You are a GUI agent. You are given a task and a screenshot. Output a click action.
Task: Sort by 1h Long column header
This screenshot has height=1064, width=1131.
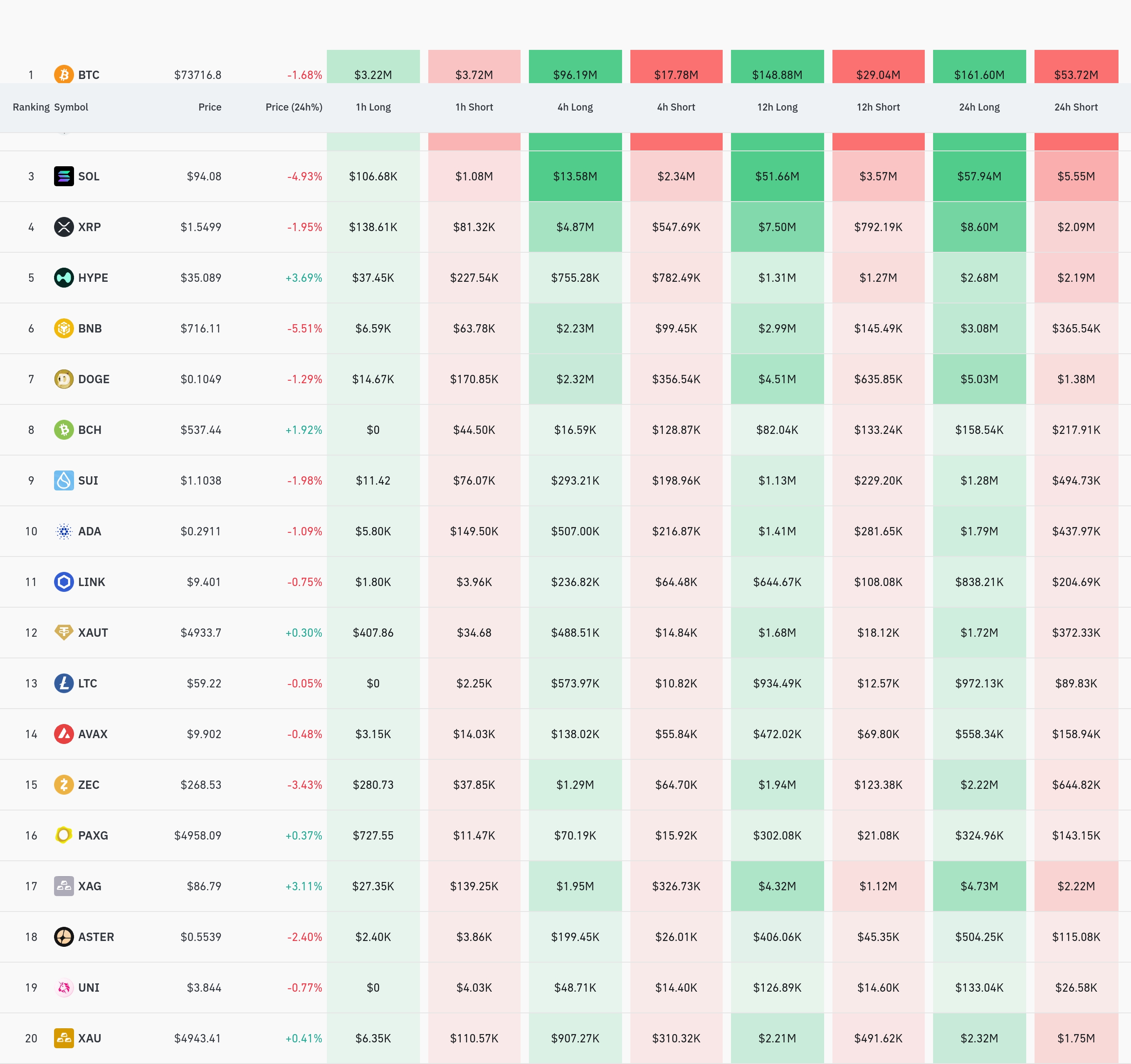373,107
